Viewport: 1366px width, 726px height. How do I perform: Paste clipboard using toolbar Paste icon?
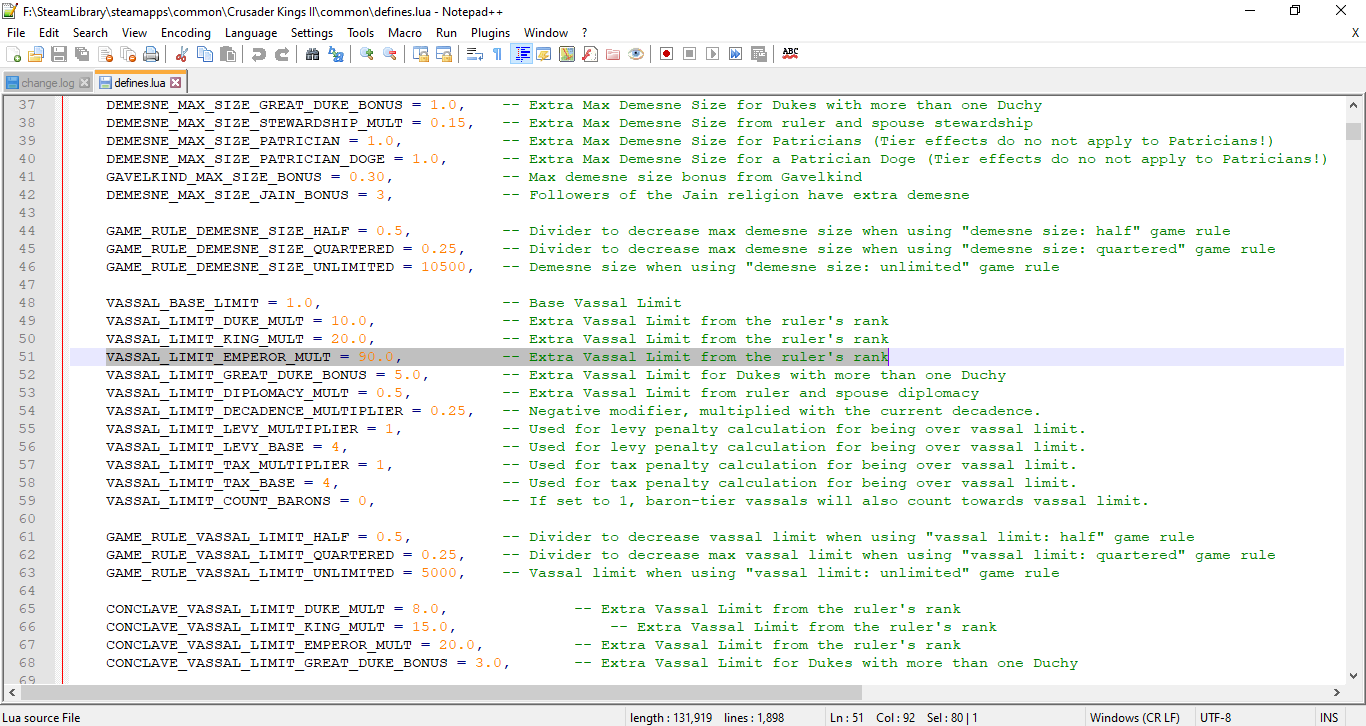click(227, 54)
